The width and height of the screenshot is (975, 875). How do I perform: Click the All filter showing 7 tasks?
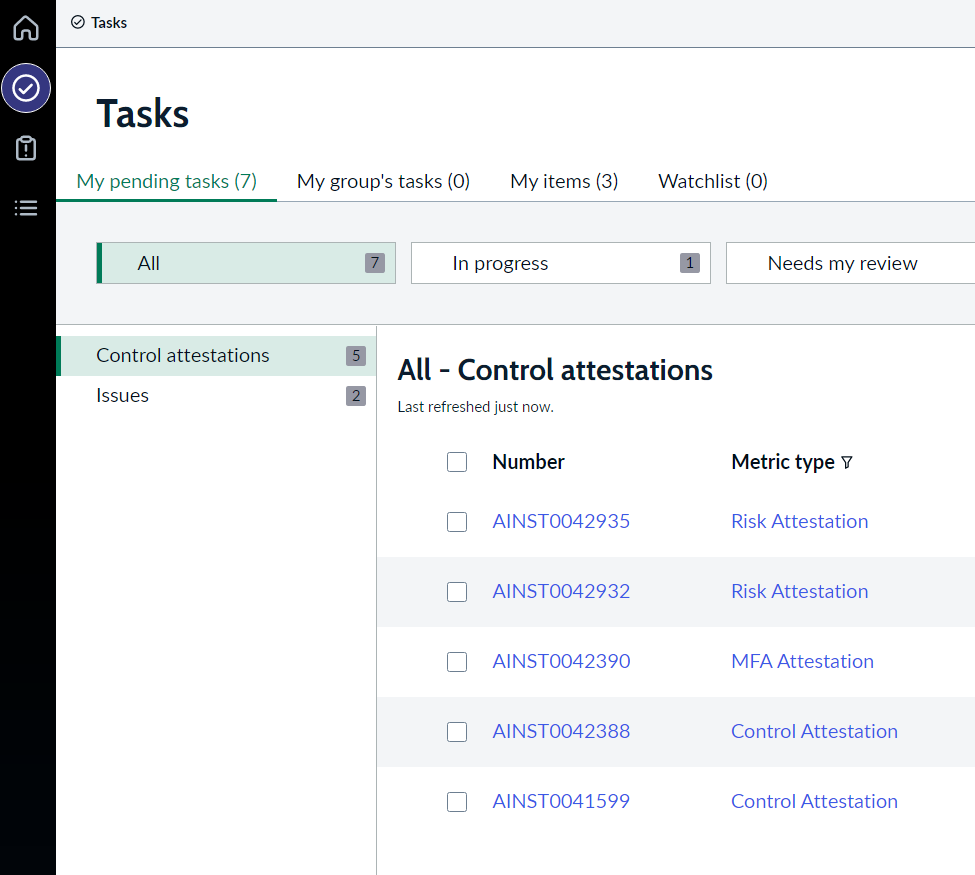(245, 263)
